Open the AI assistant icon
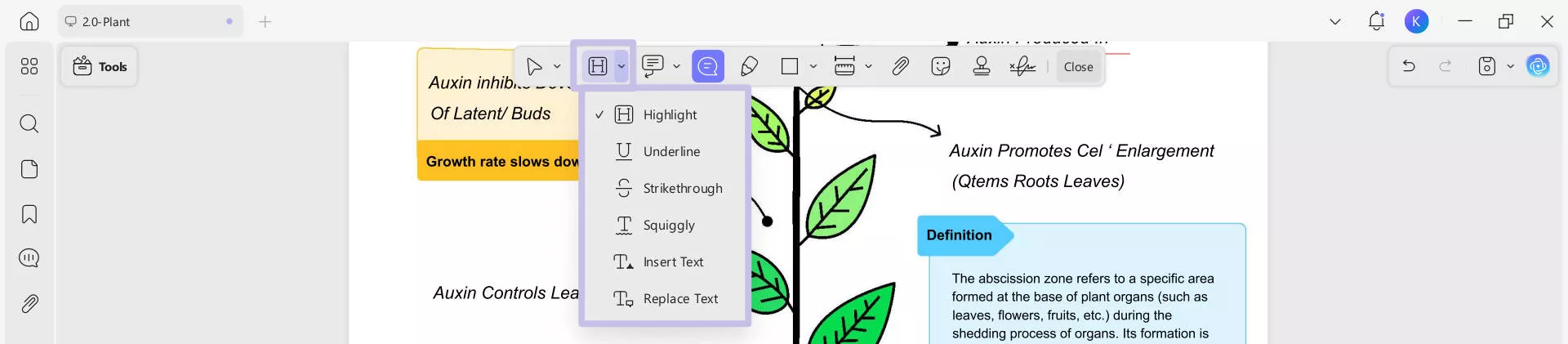The image size is (1568, 344). [x=1538, y=66]
